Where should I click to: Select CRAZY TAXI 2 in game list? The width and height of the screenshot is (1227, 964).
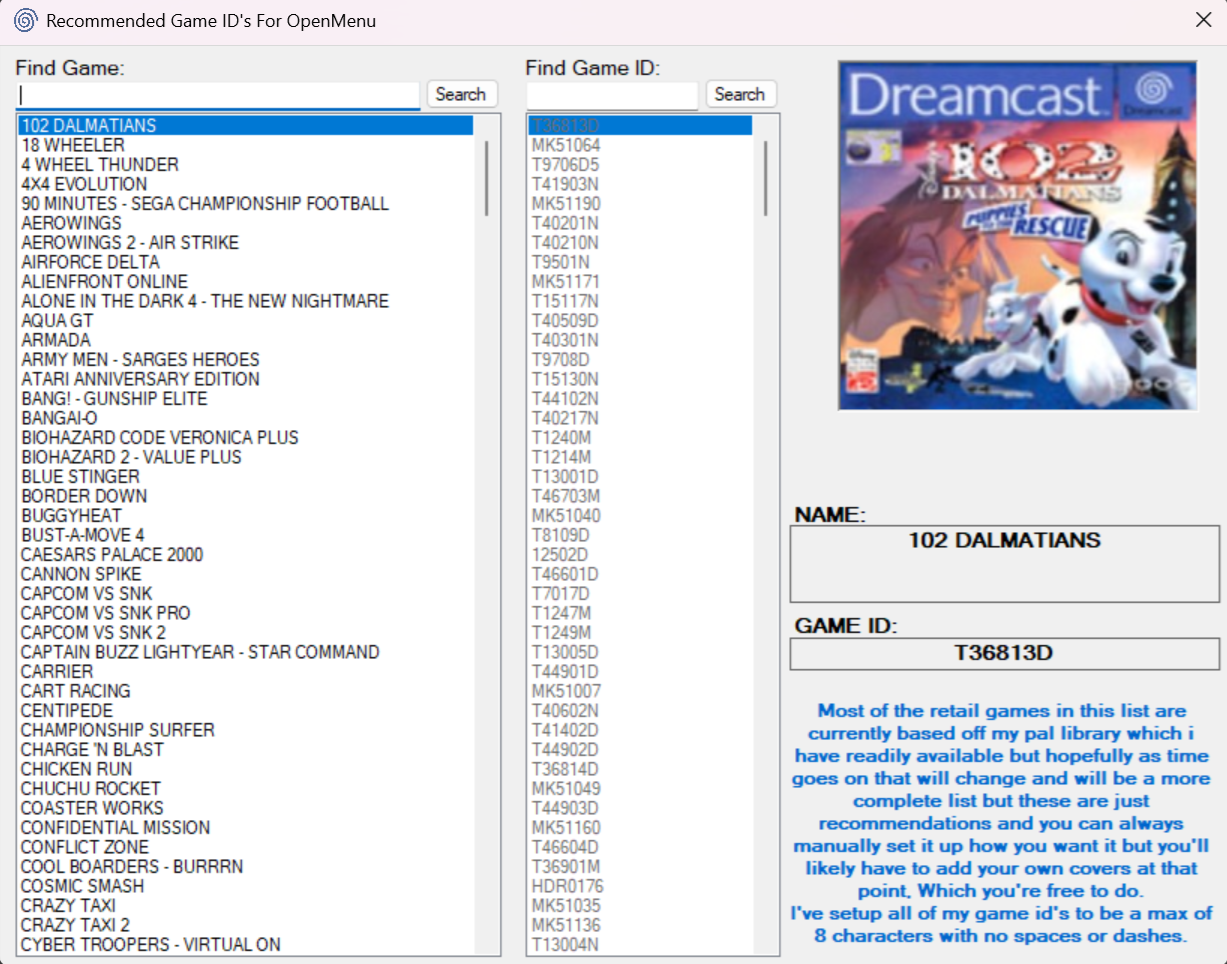click(76, 925)
